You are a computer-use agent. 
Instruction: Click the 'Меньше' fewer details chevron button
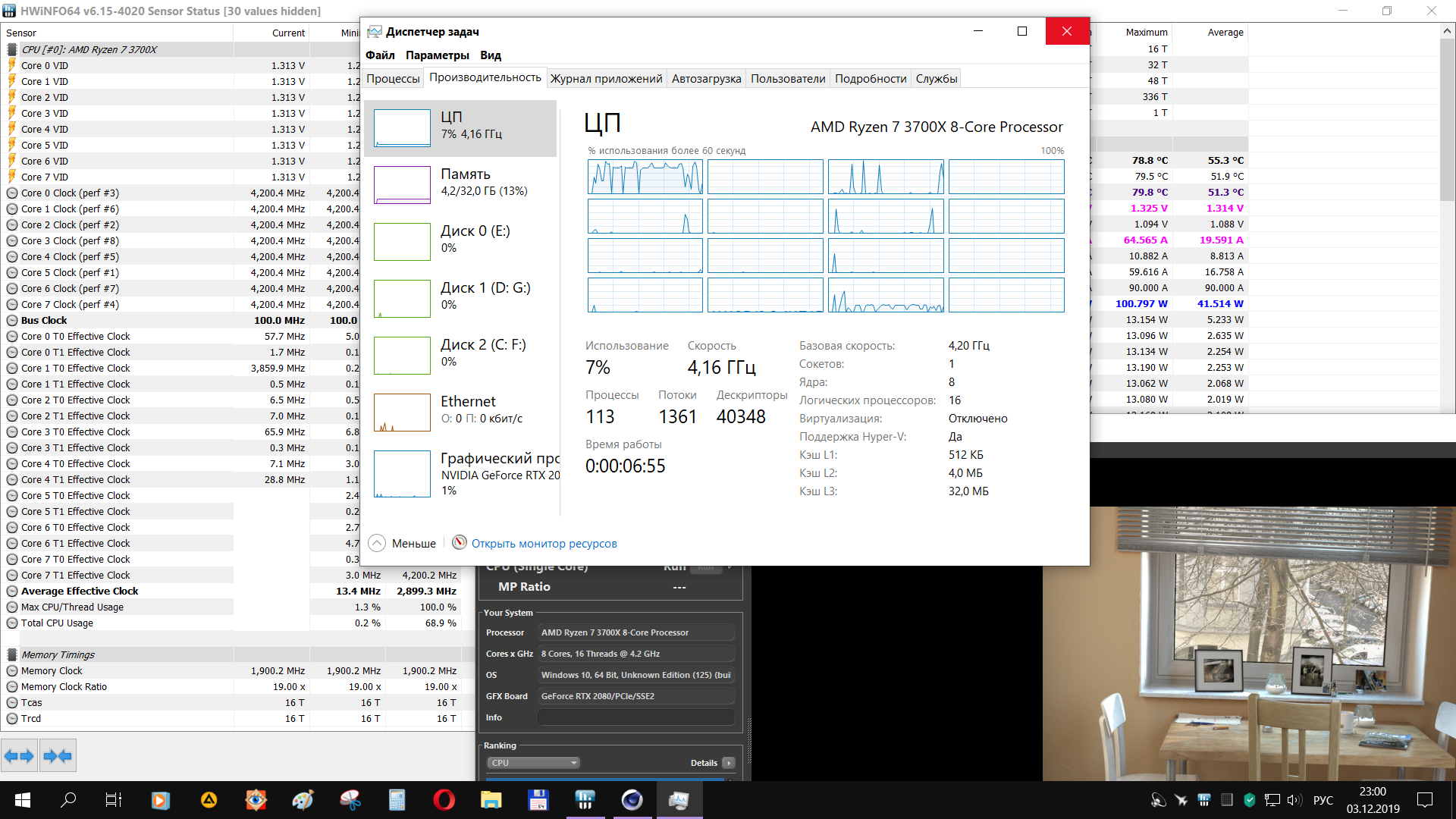[x=377, y=543]
